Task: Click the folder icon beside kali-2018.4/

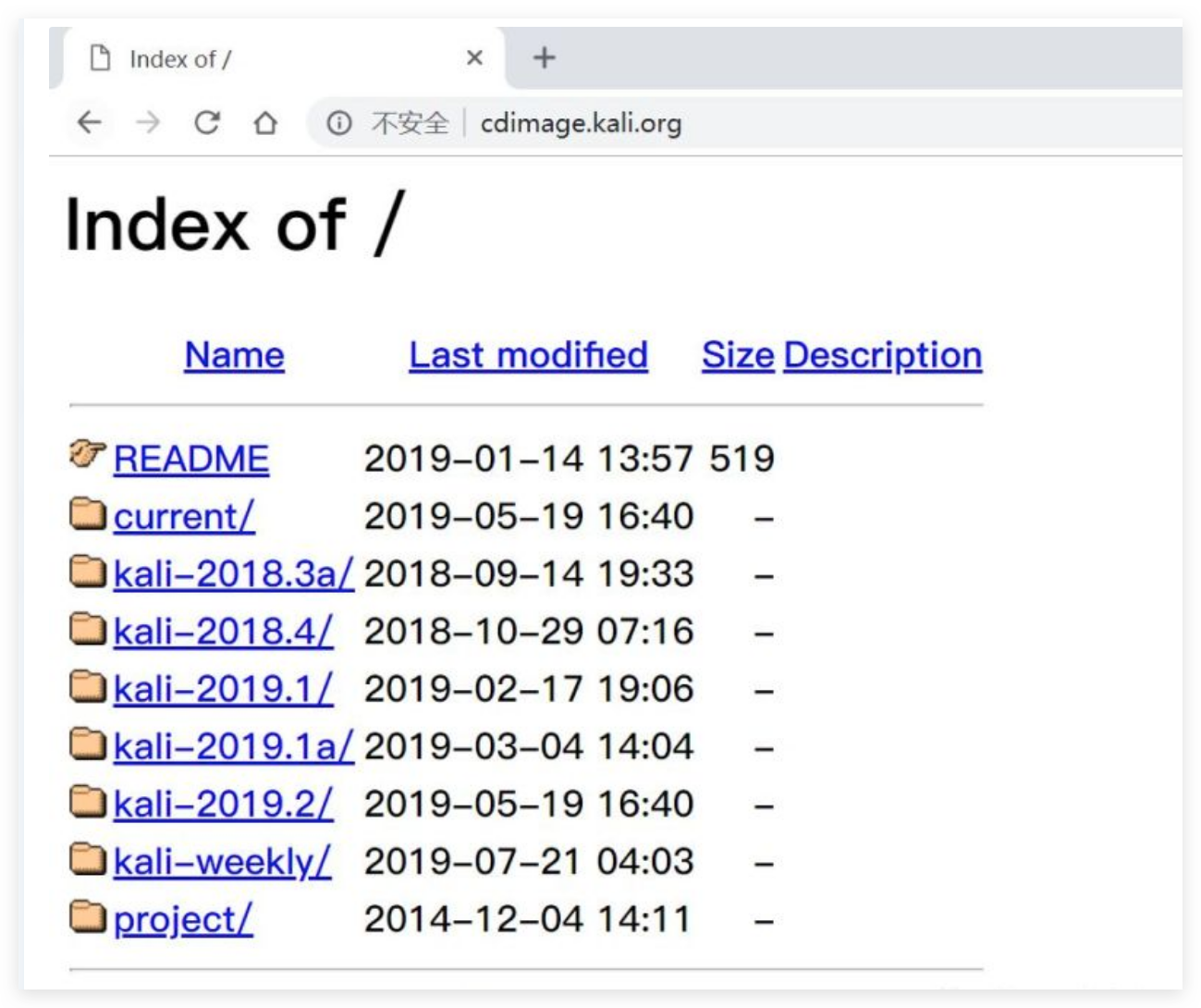Action: tap(88, 628)
